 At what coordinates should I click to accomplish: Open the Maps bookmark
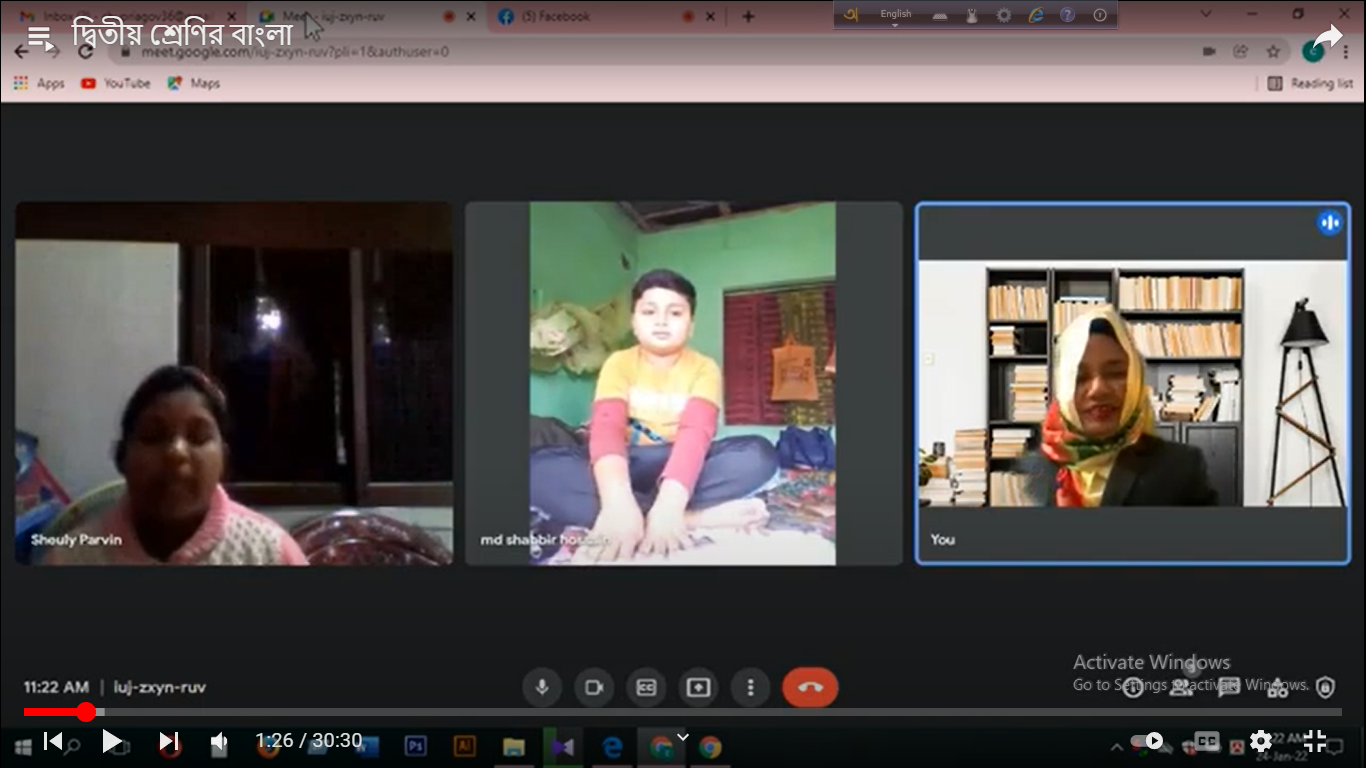(x=194, y=84)
